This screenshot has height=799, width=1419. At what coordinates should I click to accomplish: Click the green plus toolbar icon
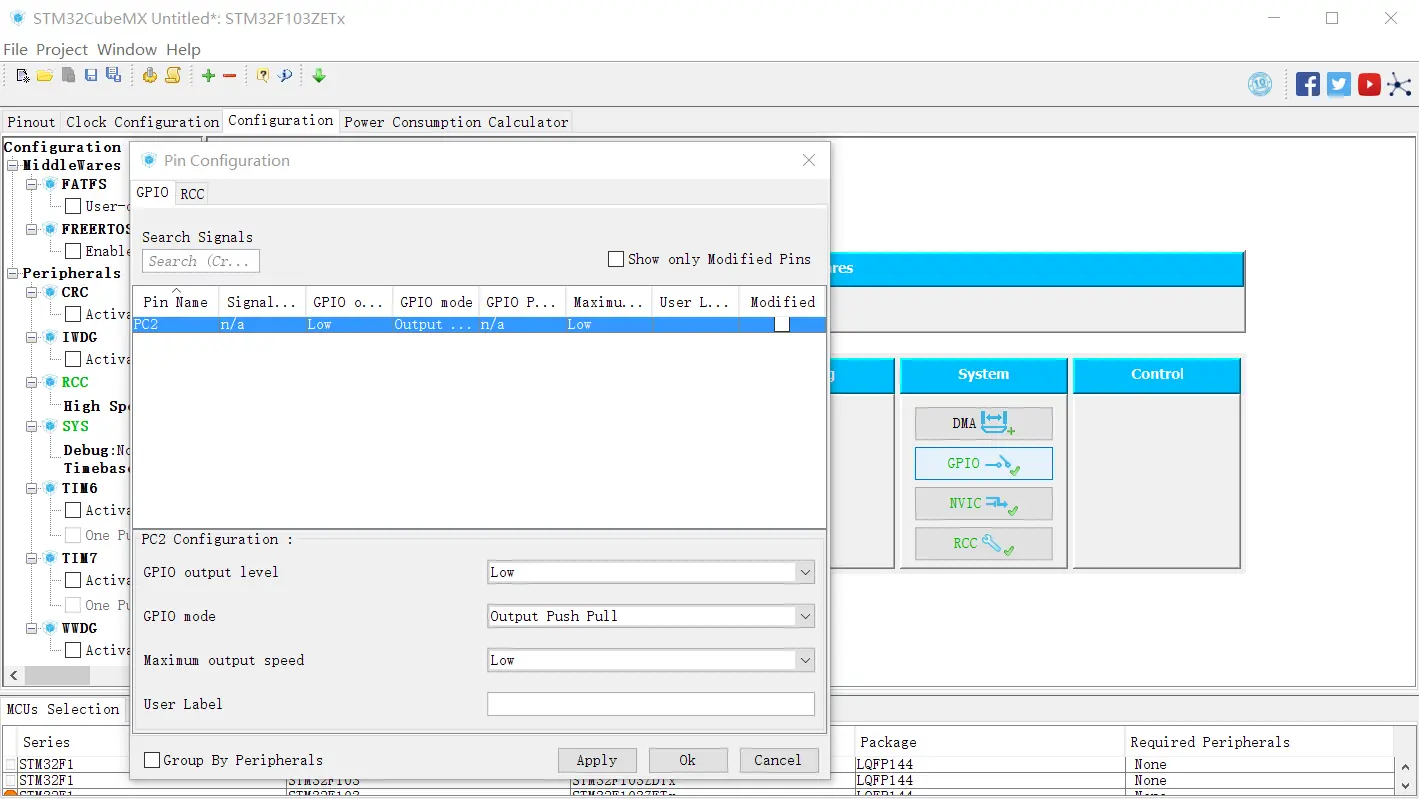[x=208, y=76]
